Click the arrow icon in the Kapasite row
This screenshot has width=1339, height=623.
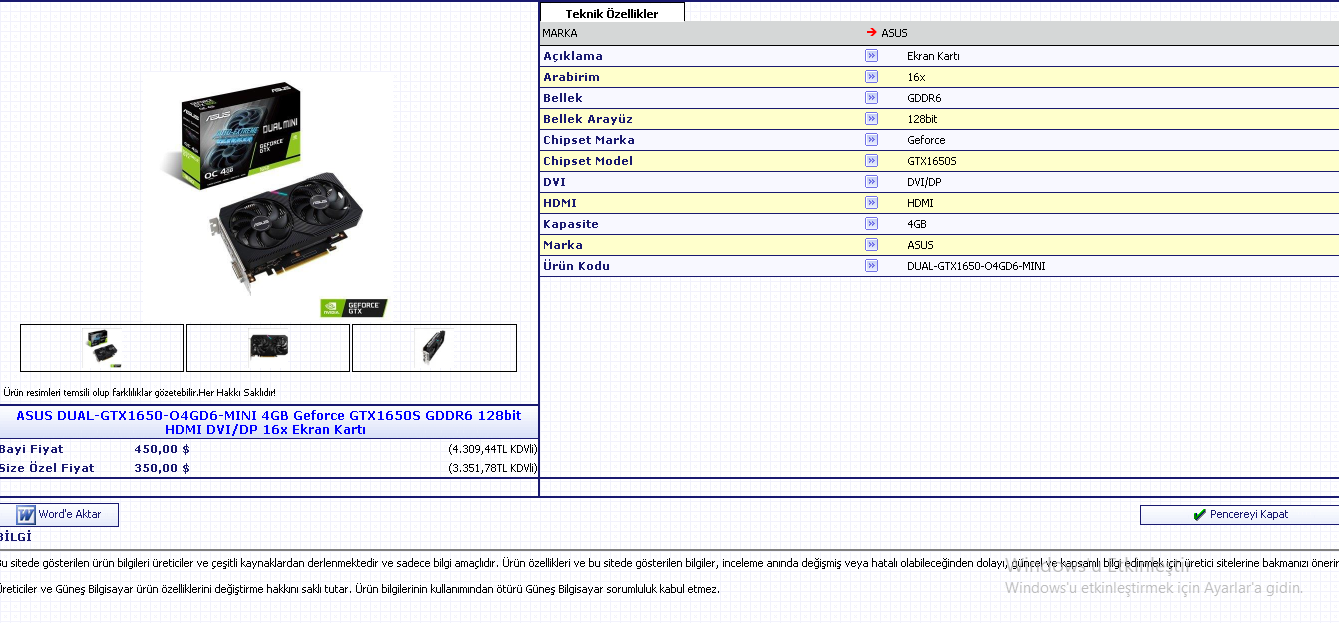pos(871,224)
